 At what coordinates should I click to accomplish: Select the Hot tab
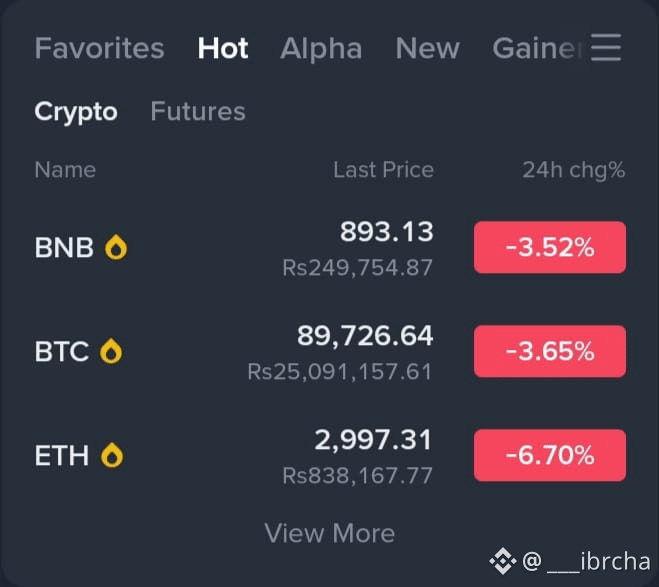[x=223, y=48]
